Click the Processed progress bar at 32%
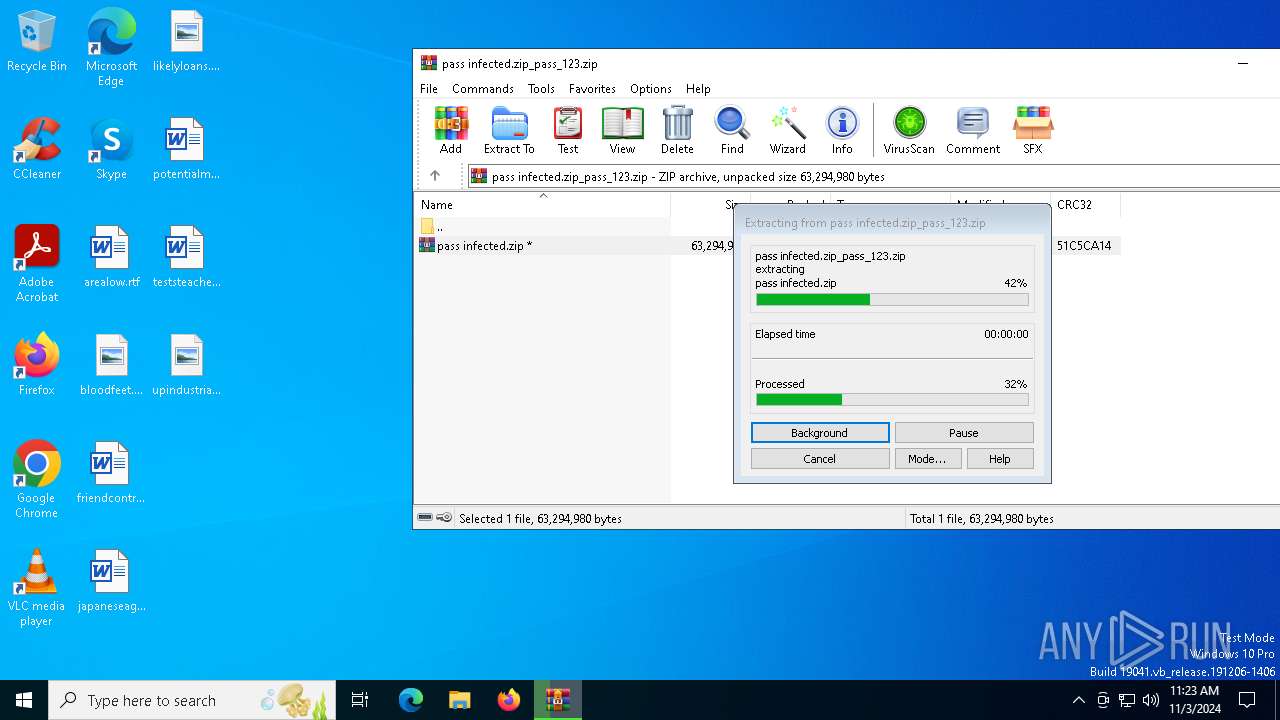 point(892,399)
